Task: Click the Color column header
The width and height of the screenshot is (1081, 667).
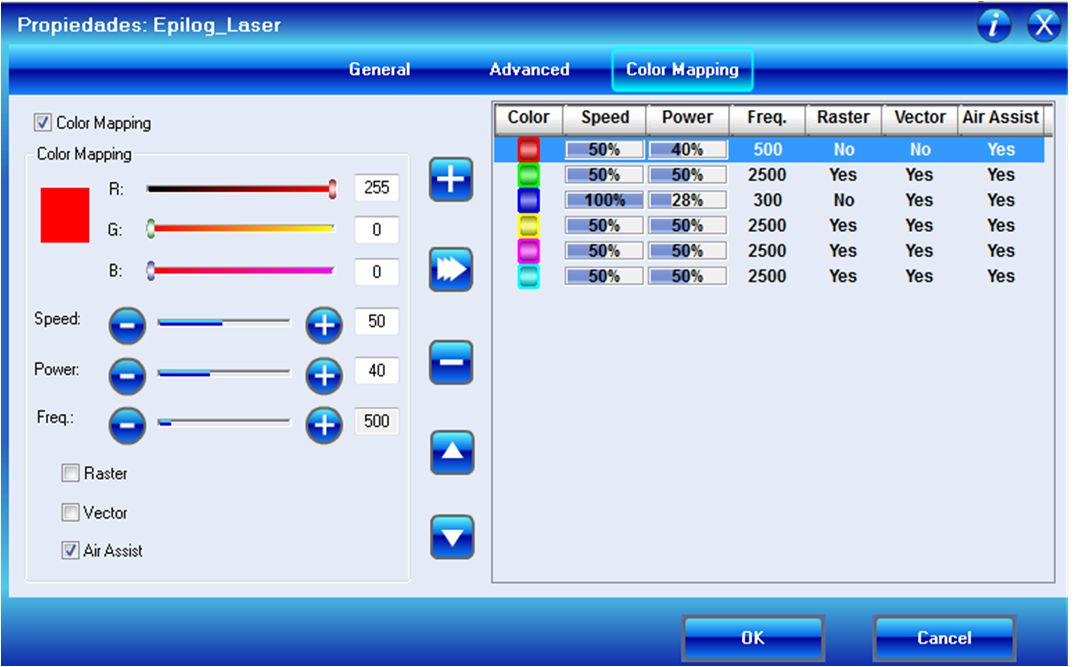Action: [529, 118]
